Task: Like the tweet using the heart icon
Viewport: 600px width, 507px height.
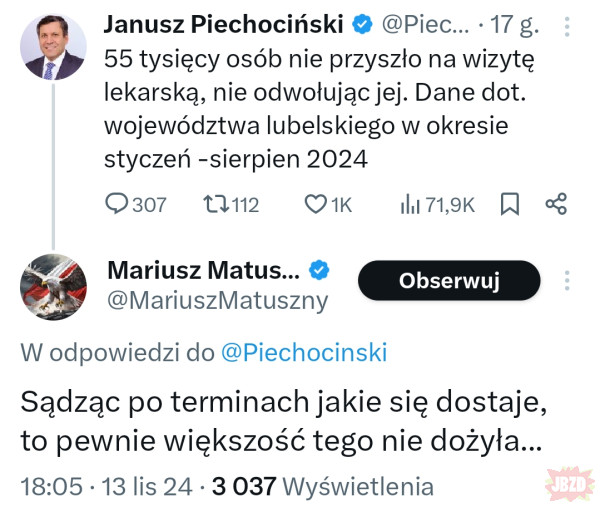Action: coord(316,205)
